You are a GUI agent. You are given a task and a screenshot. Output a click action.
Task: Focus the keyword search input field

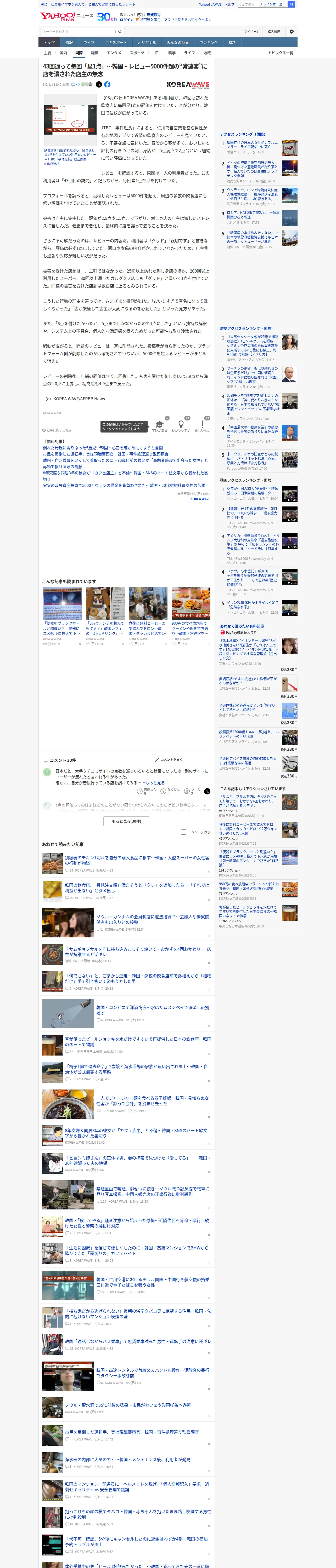(79, 32)
